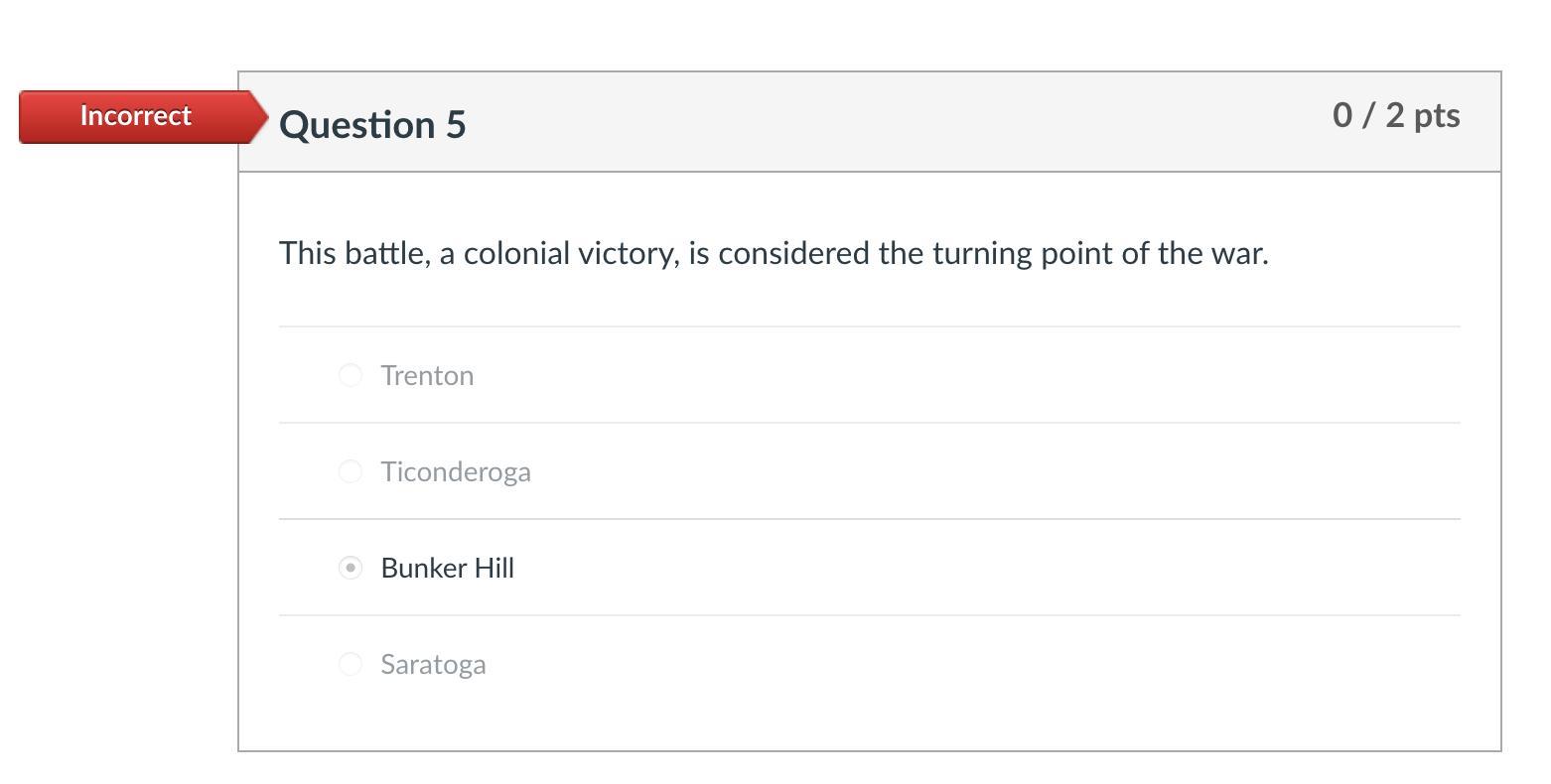Viewport: 1551px width, 784px height.
Task: Click the word "pts" in the score
Action: 1437,116
